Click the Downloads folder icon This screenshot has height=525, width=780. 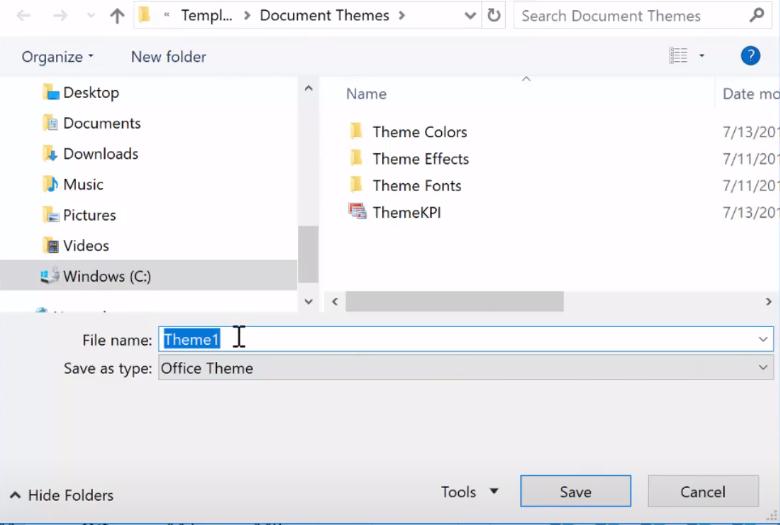50,153
